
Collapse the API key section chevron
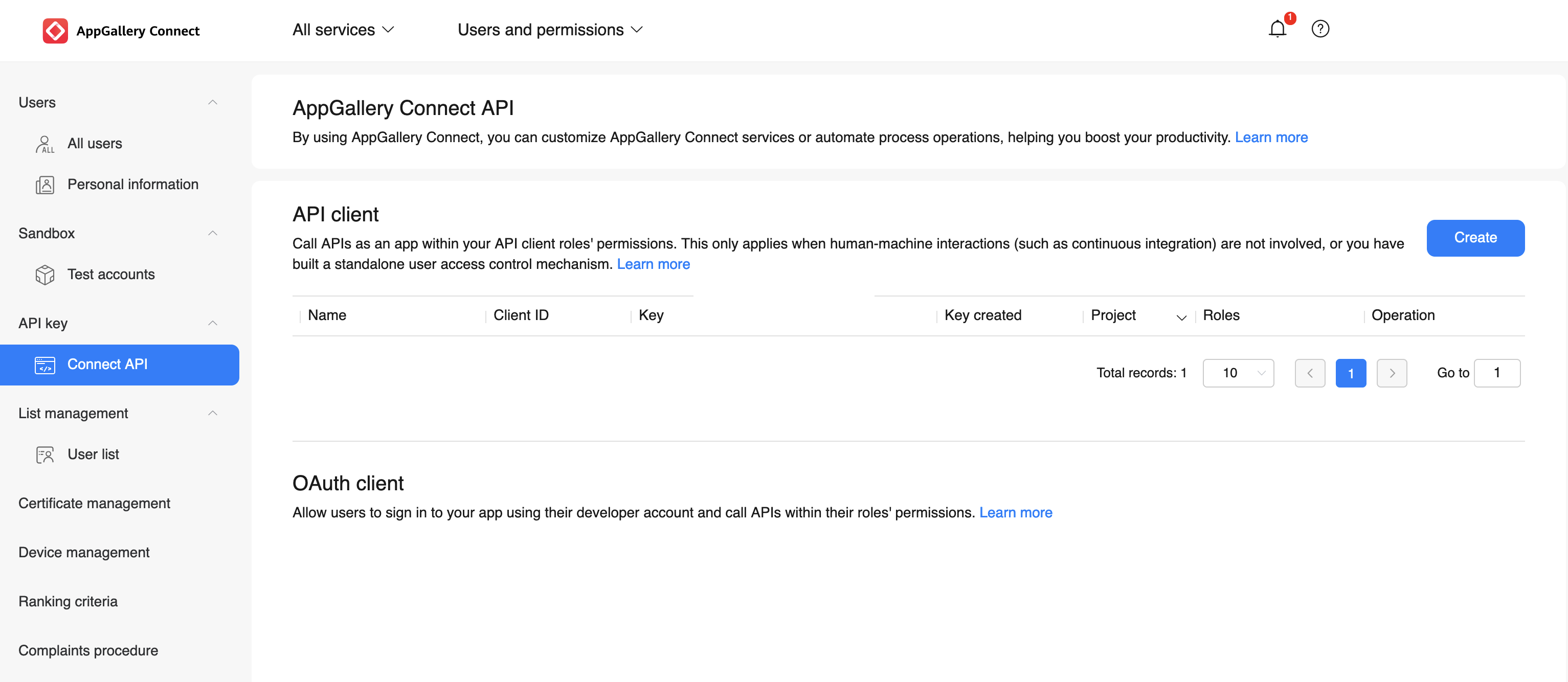[212, 323]
